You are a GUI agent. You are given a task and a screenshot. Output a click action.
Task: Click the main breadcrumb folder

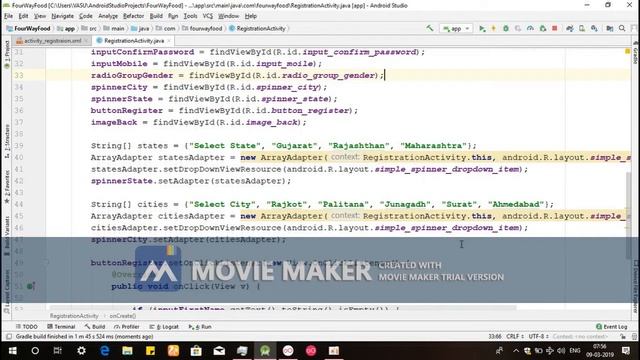point(114,28)
